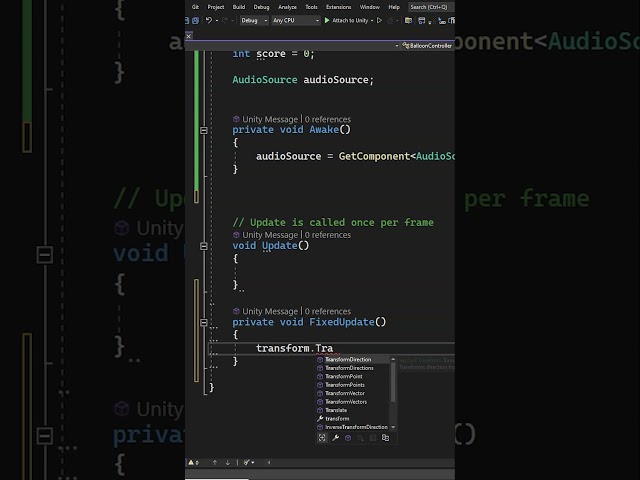
Task: Select TransformDirection in IntelliSense list
Action: tap(353, 360)
